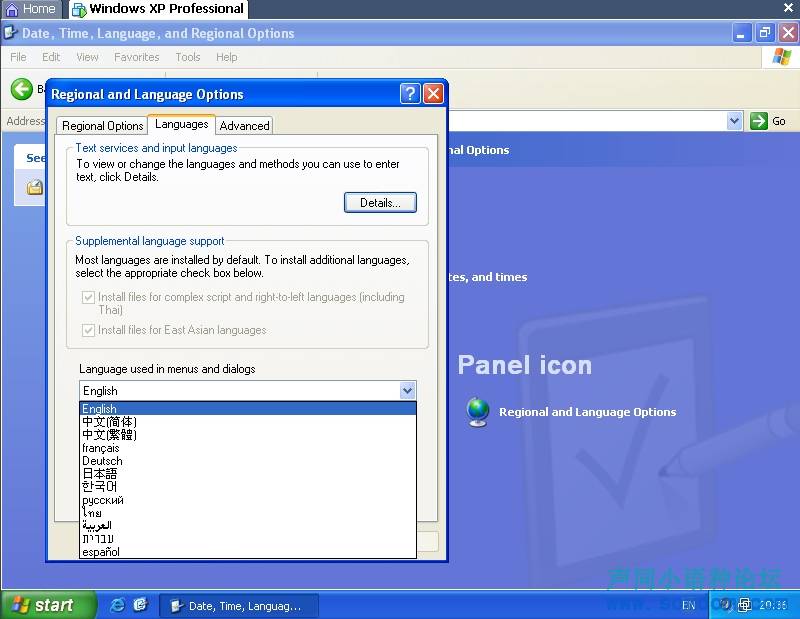Switch to the Windows XP Professional tab
The height and width of the screenshot is (619, 800).
pos(158,9)
